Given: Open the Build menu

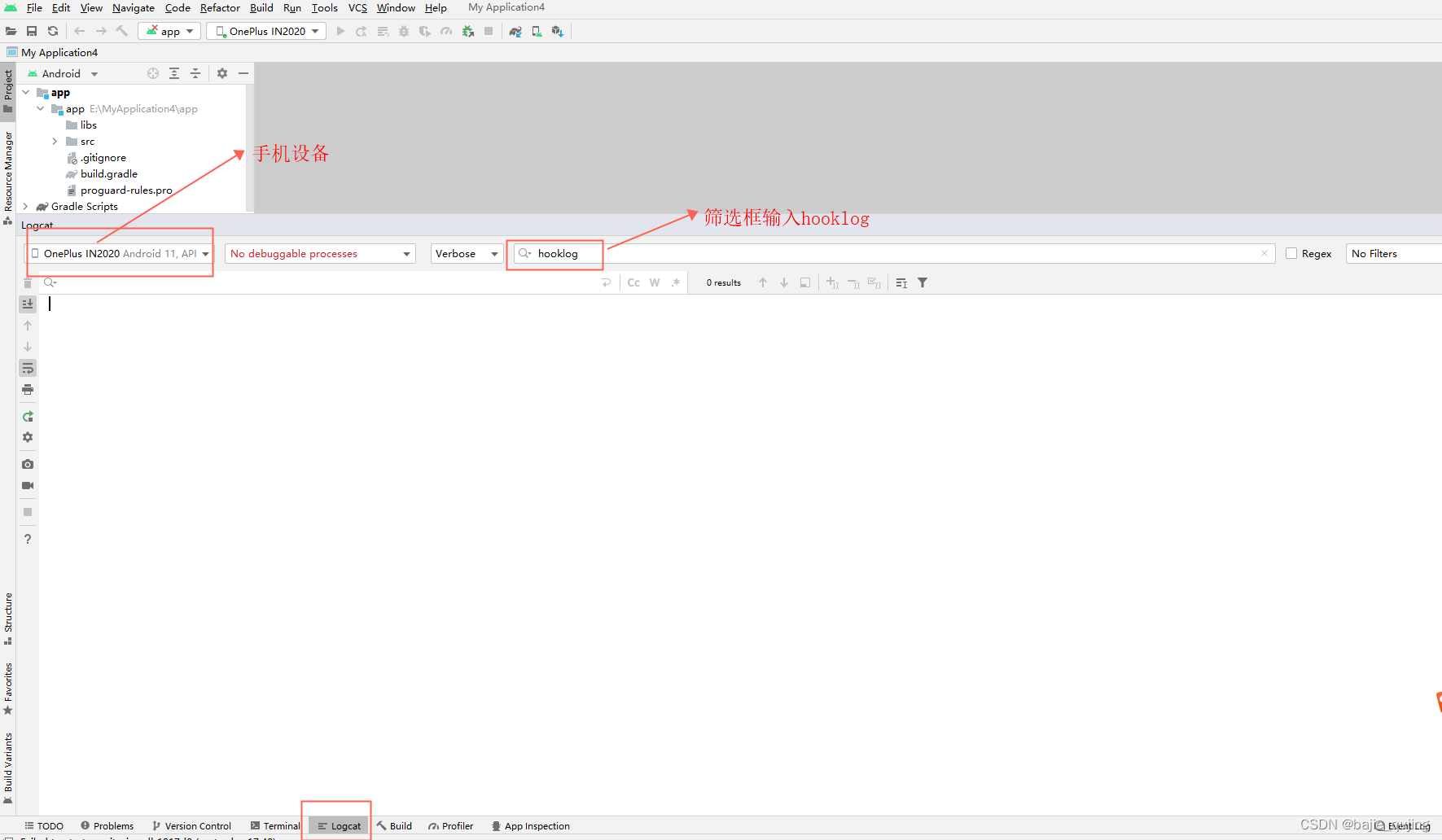Looking at the screenshot, I should 261,8.
